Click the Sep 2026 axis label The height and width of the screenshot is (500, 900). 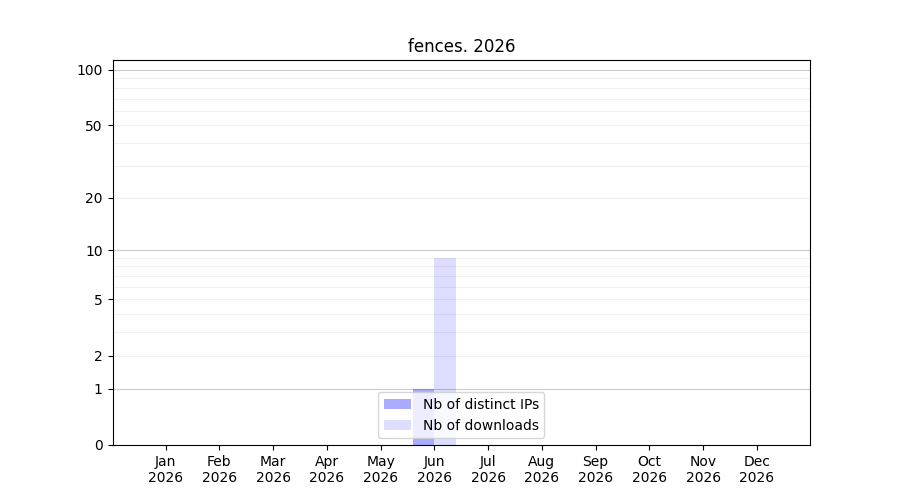(596, 469)
